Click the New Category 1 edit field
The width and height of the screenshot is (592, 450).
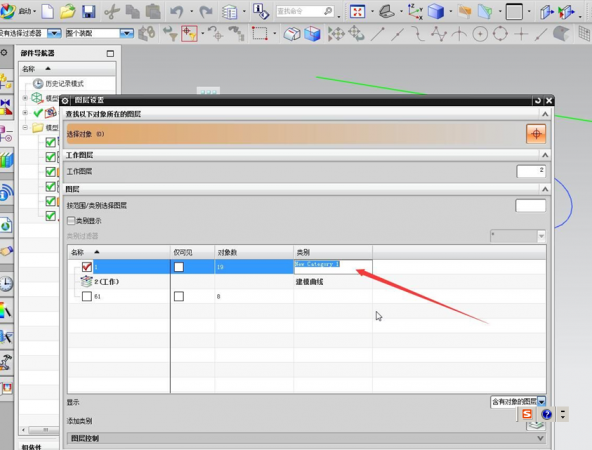coord(333,267)
